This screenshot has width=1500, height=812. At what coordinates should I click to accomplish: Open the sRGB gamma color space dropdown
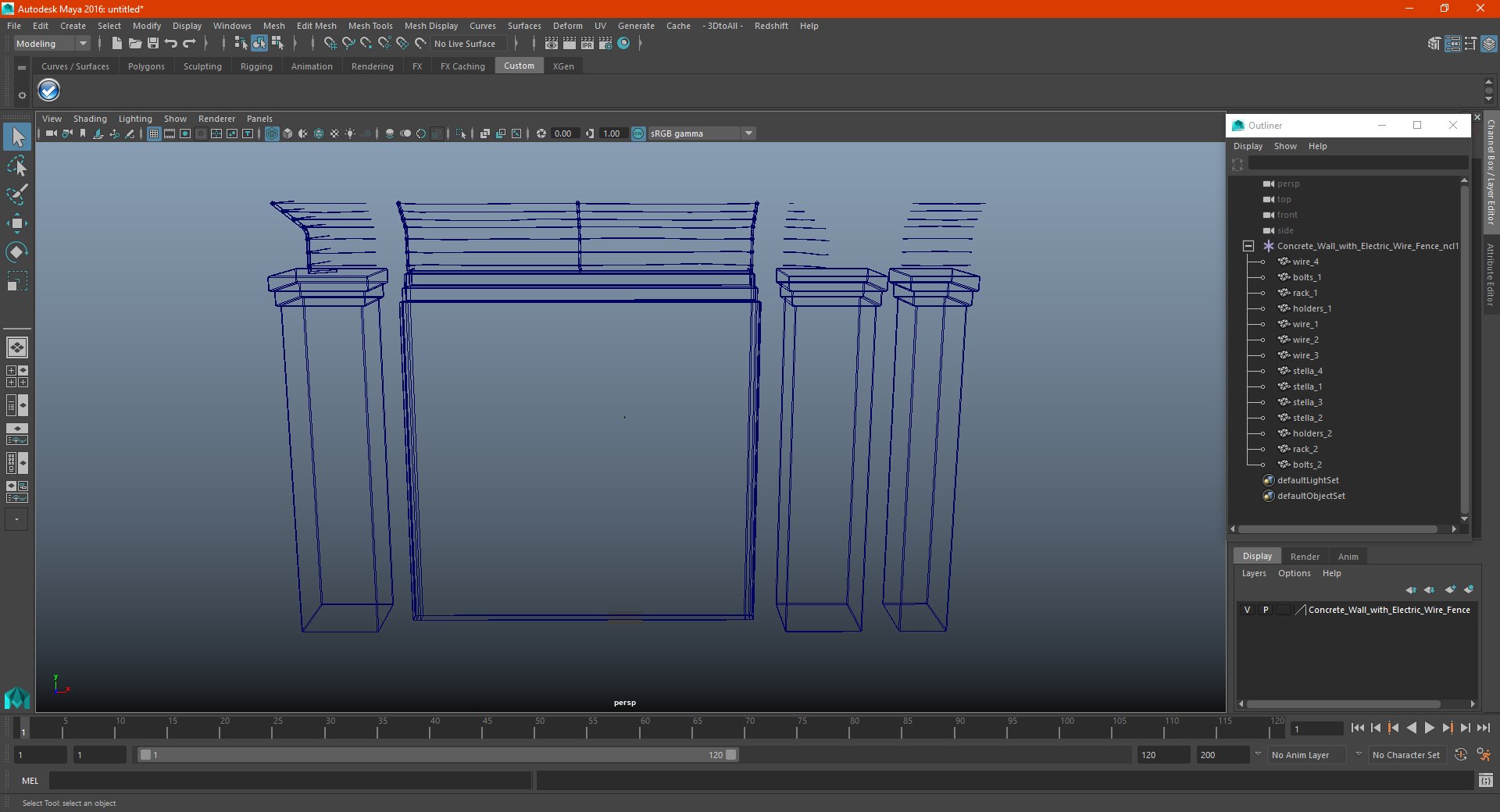point(748,134)
